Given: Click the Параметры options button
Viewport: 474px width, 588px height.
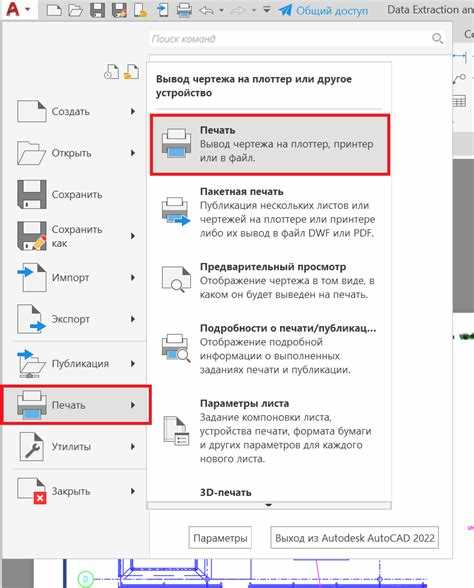Looking at the screenshot, I should coord(220,538).
